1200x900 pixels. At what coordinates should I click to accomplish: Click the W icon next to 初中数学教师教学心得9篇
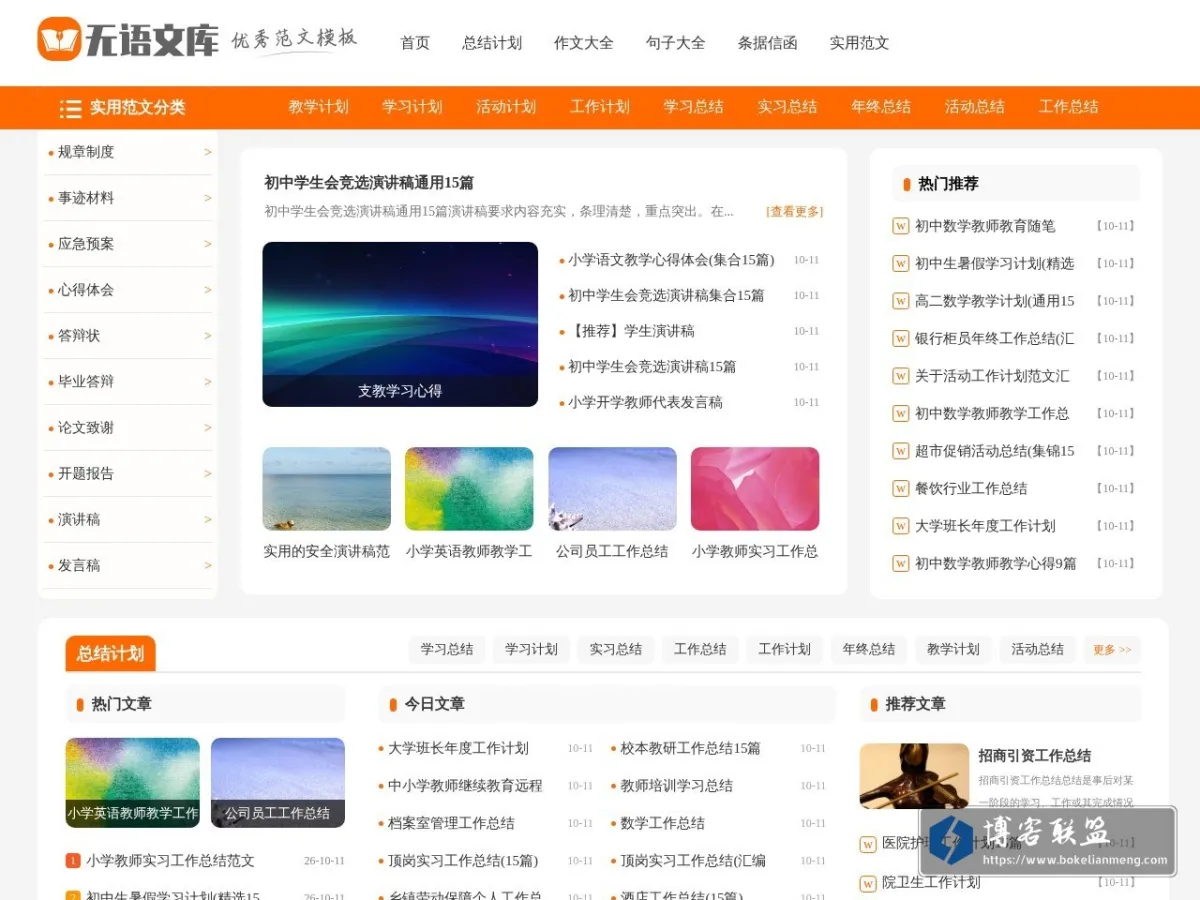900,563
